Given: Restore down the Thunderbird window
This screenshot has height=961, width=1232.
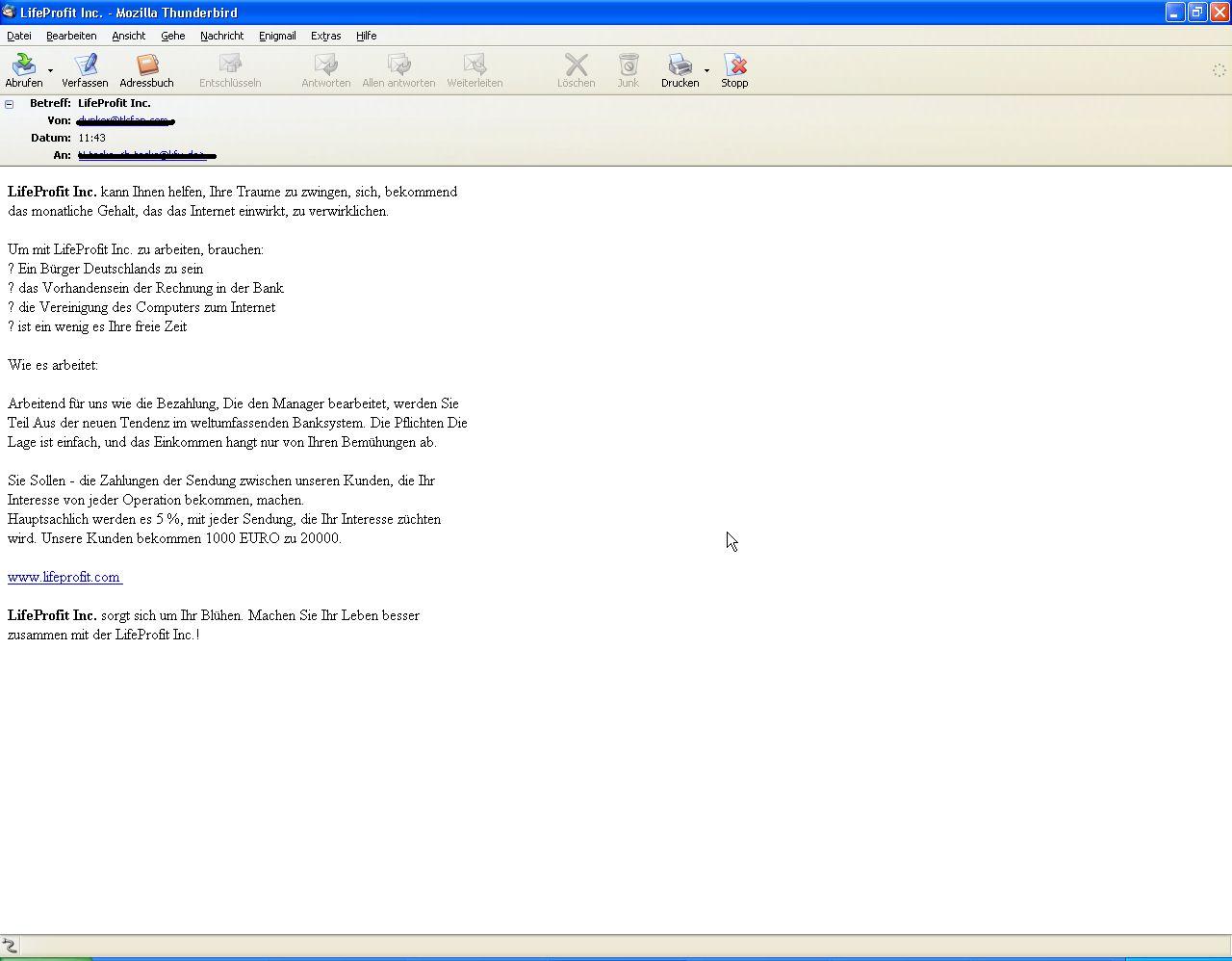Looking at the screenshot, I should coord(1197,13).
